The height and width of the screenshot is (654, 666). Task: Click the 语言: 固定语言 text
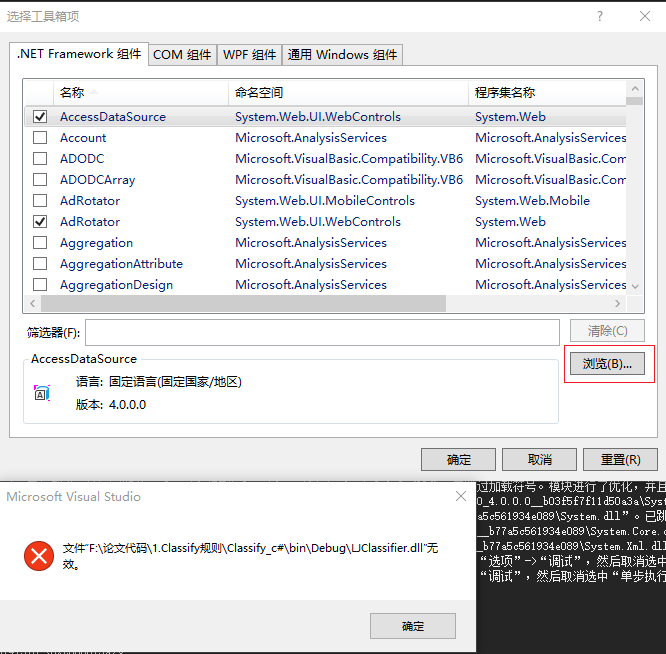pyautogui.click(x=158, y=381)
